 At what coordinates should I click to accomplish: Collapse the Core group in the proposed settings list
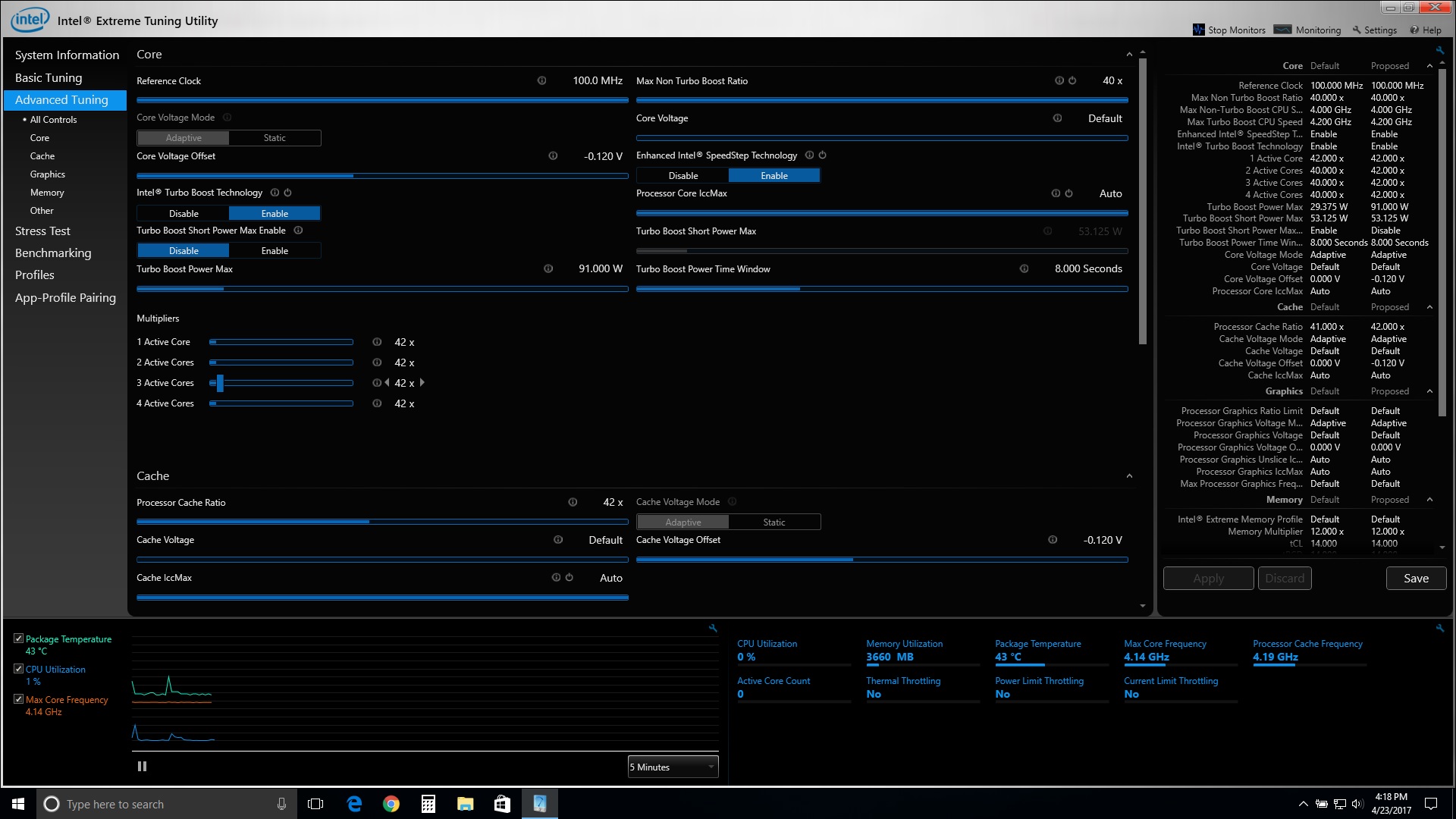click(1429, 66)
